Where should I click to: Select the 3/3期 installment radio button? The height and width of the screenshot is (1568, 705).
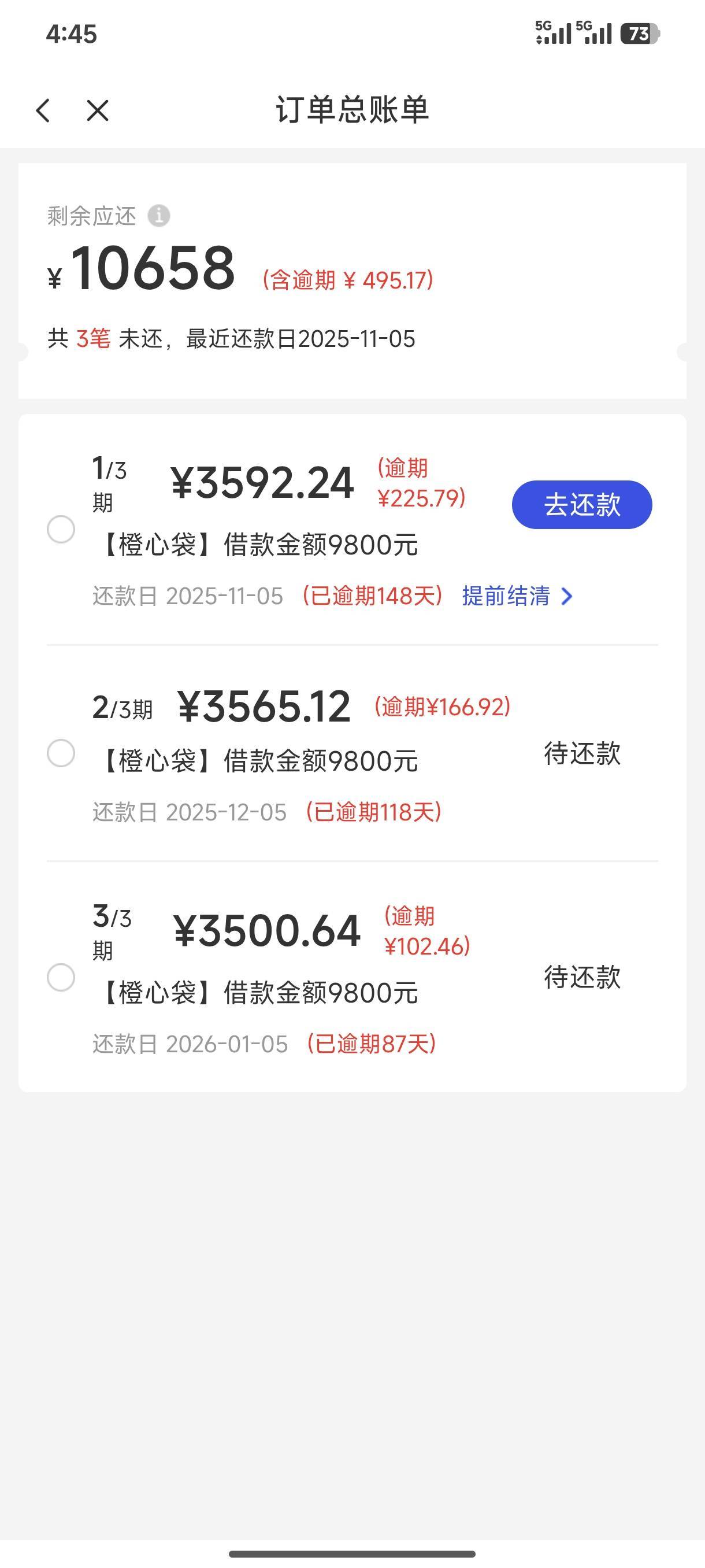[x=61, y=977]
